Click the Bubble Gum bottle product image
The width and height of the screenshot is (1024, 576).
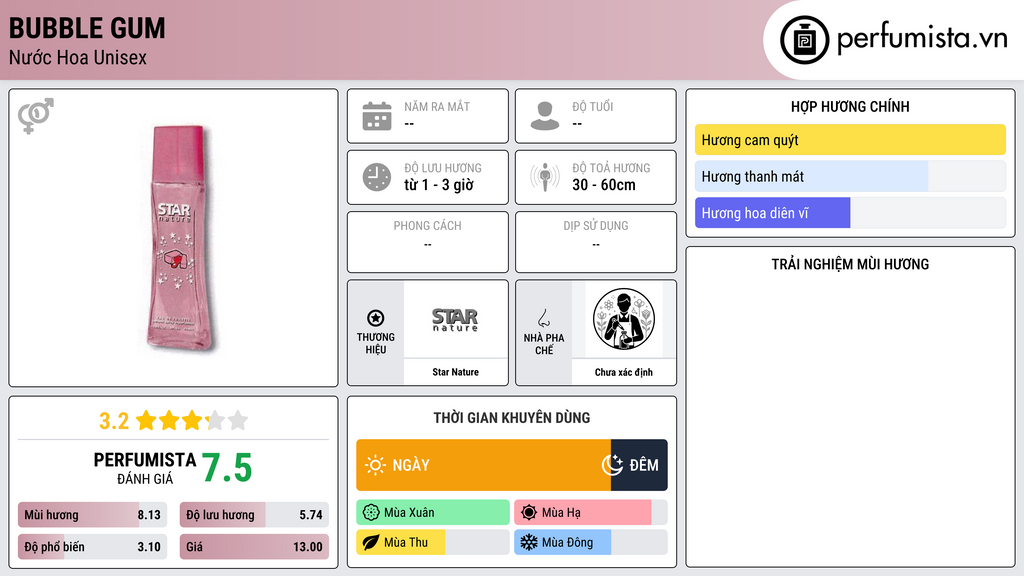tap(180, 238)
